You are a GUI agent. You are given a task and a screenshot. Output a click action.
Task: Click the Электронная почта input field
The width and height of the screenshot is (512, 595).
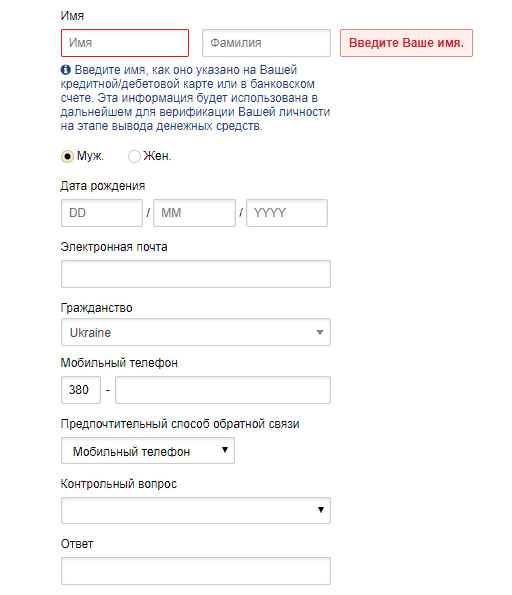click(196, 274)
